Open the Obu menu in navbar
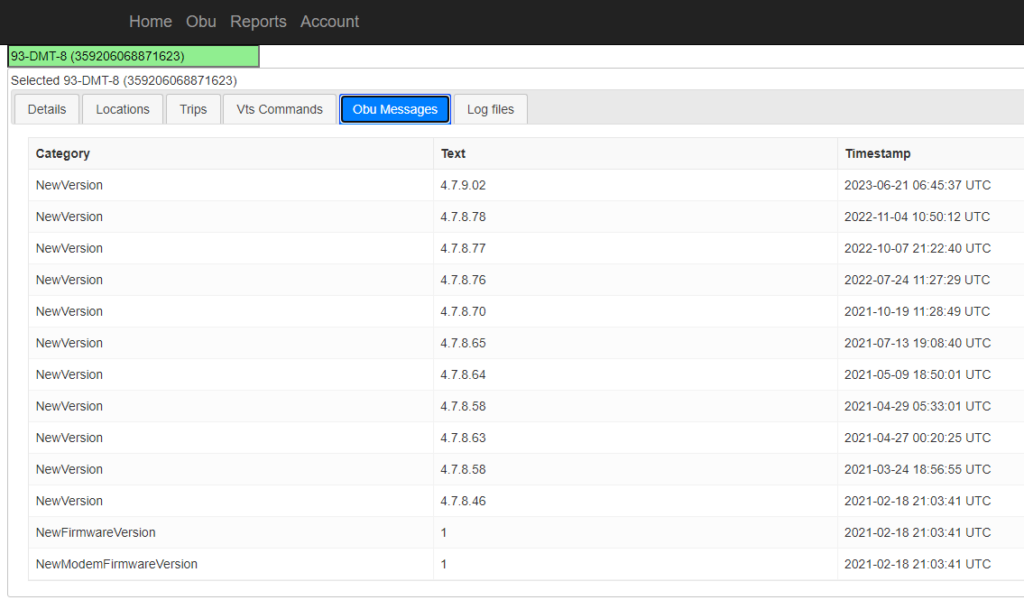 pyautogui.click(x=201, y=21)
